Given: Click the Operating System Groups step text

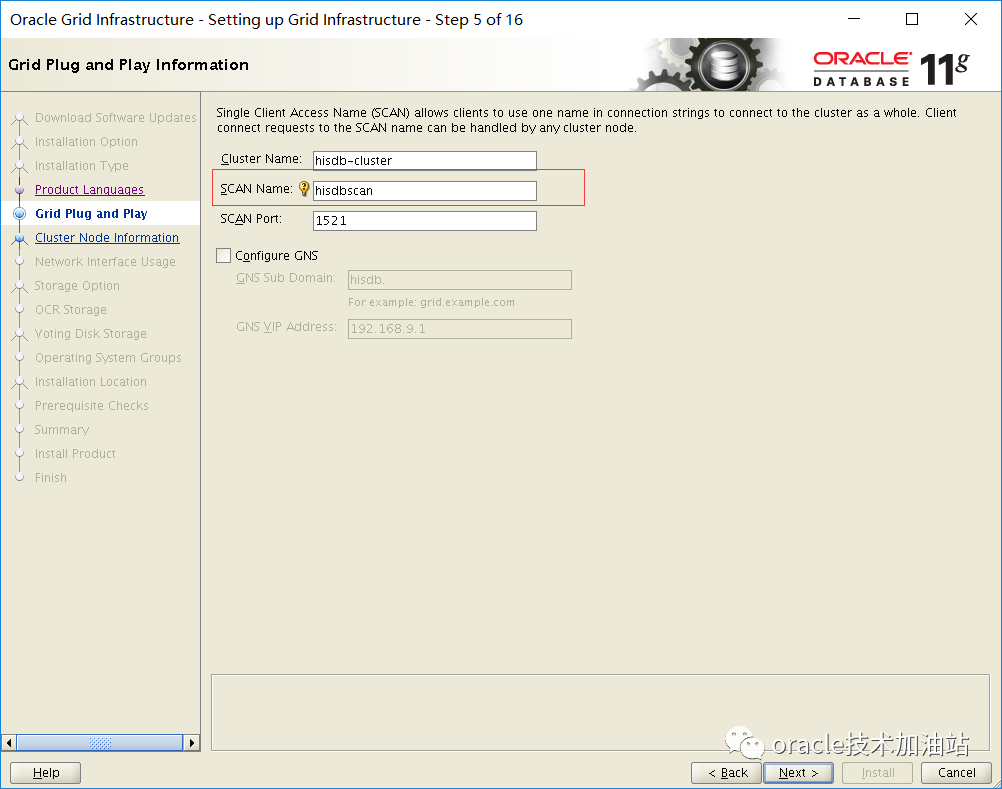Looking at the screenshot, I should click(x=109, y=358).
